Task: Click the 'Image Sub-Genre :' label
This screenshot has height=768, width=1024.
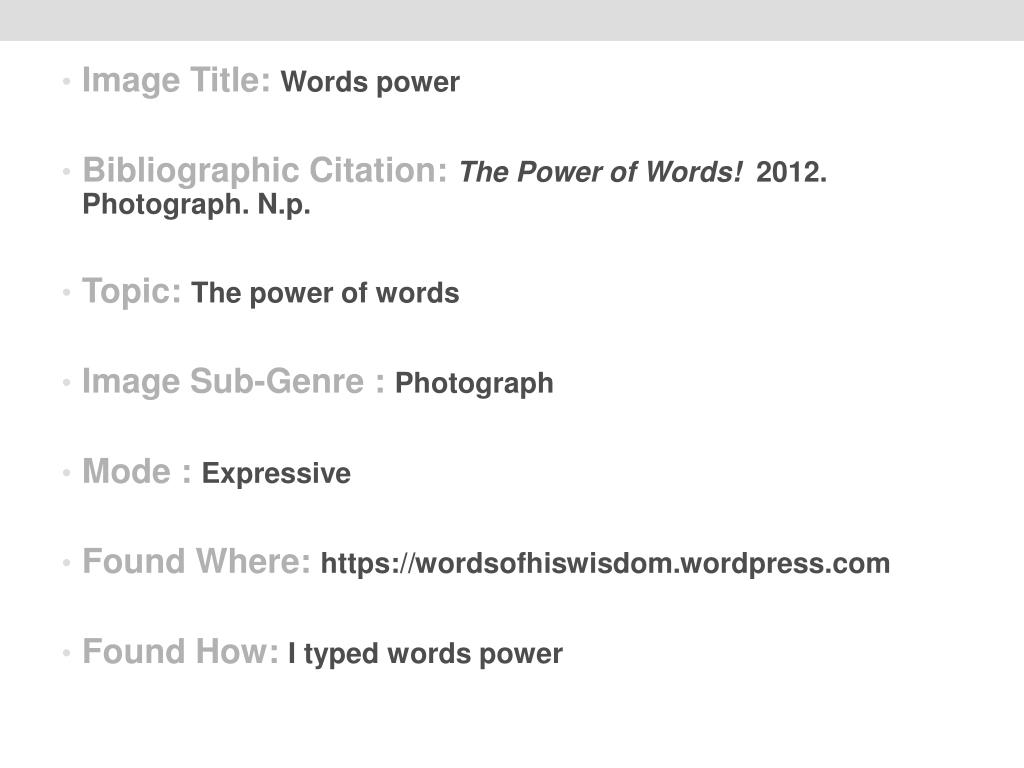Action: [x=233, y=382]
